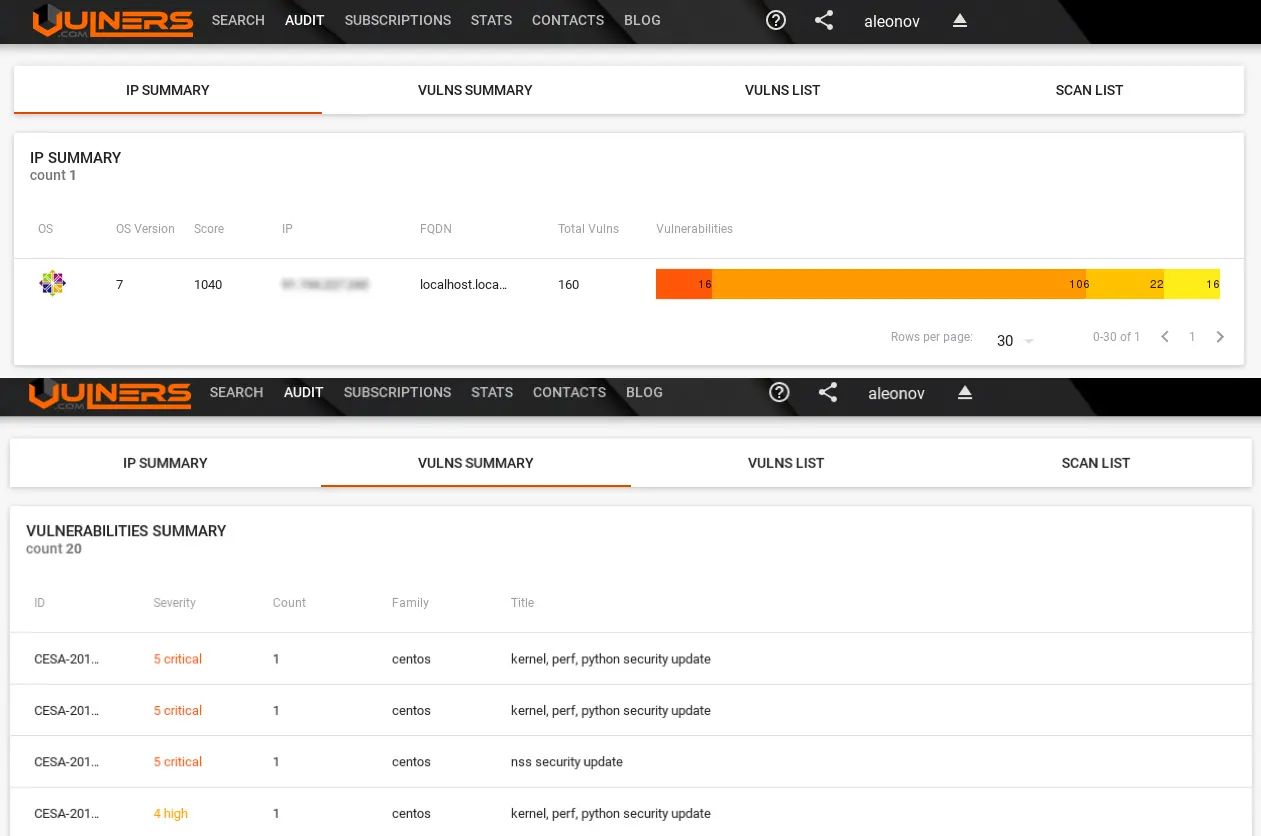The width and height of the screenshot is (1261, 836).
Task: Switch to the VULNS LIST tab
Action: click(783, 90)
